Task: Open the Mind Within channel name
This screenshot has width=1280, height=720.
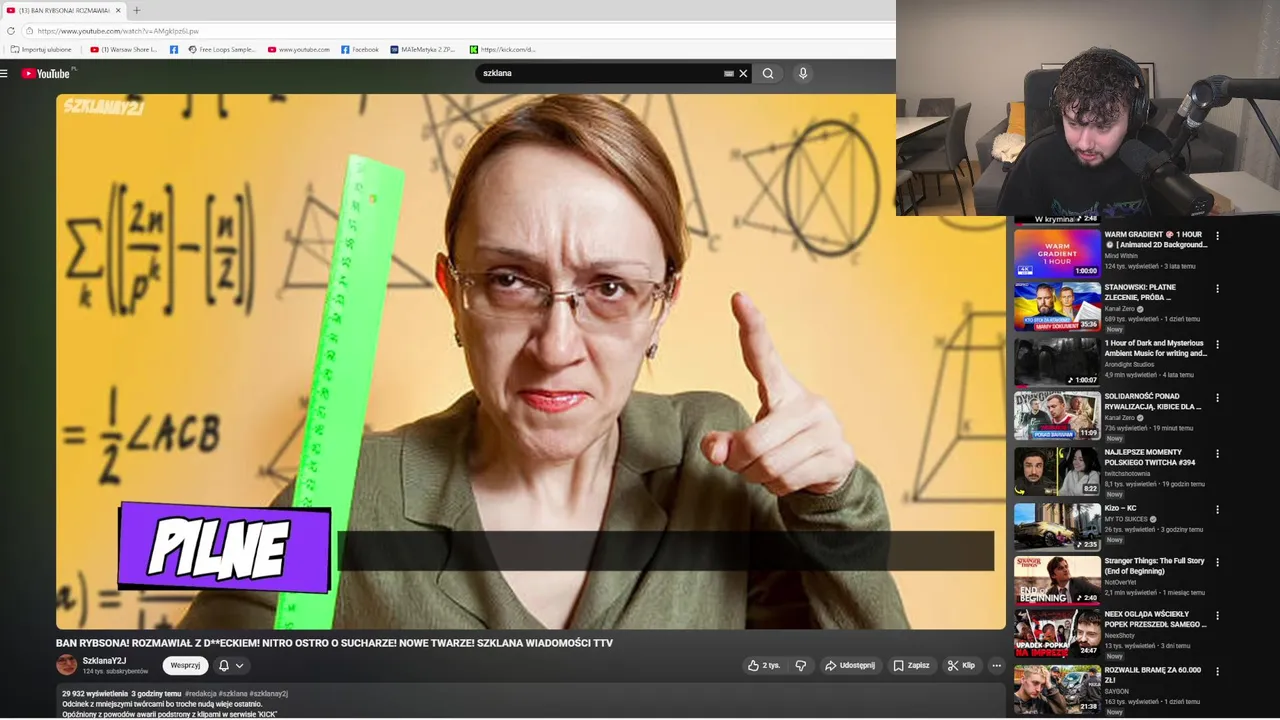Action: click(1121, 256)
